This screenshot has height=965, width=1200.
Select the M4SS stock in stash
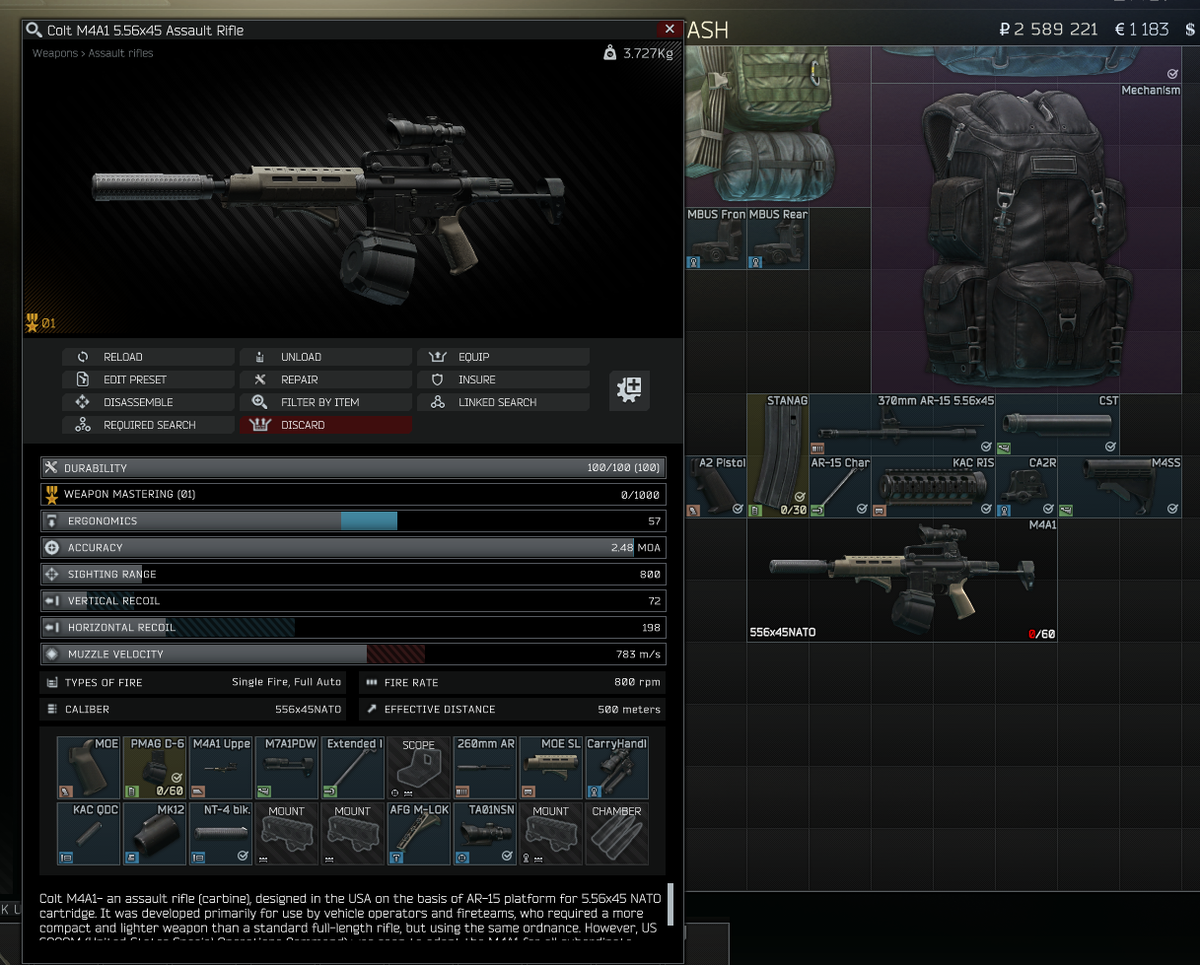coord(1119,486)
